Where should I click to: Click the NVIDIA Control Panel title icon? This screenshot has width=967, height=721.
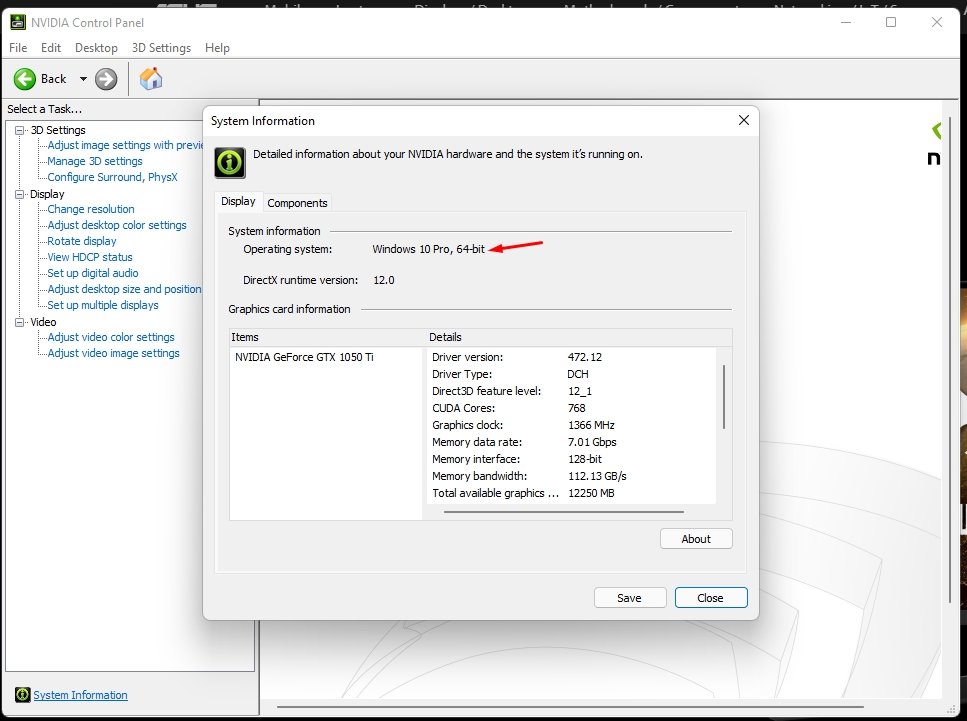[x=18, y=22]
